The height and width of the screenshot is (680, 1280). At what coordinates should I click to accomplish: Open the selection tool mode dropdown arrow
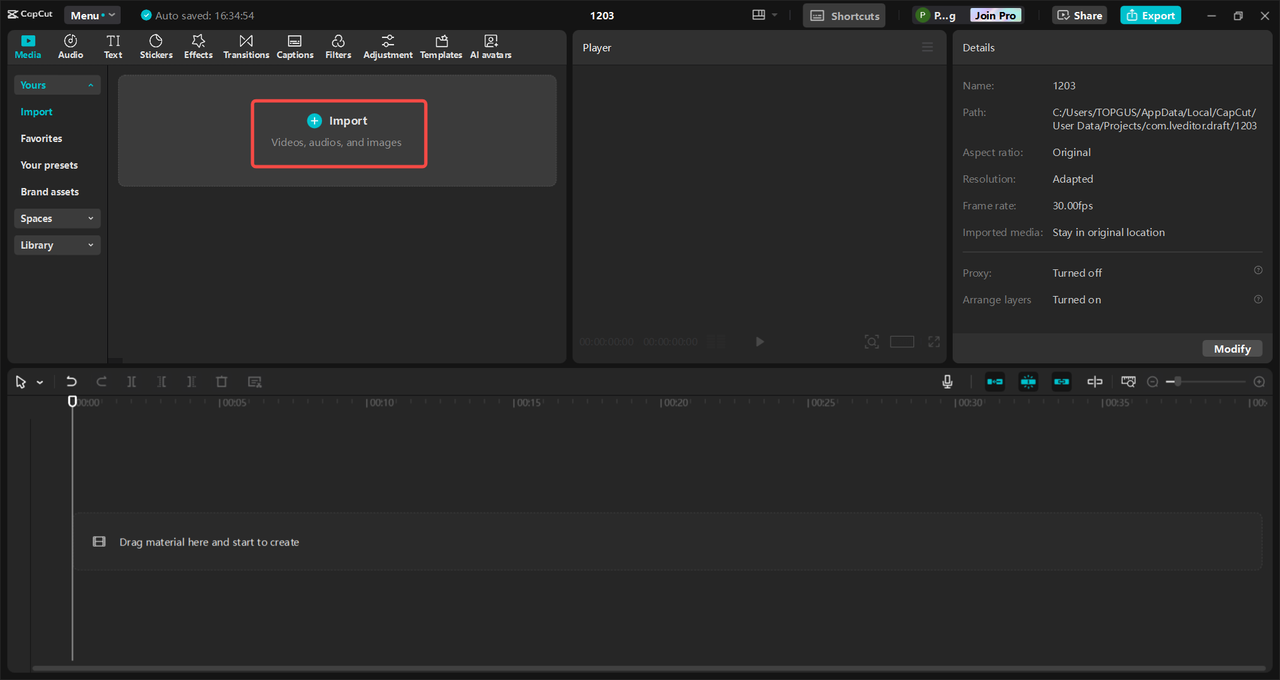[40, 383]
